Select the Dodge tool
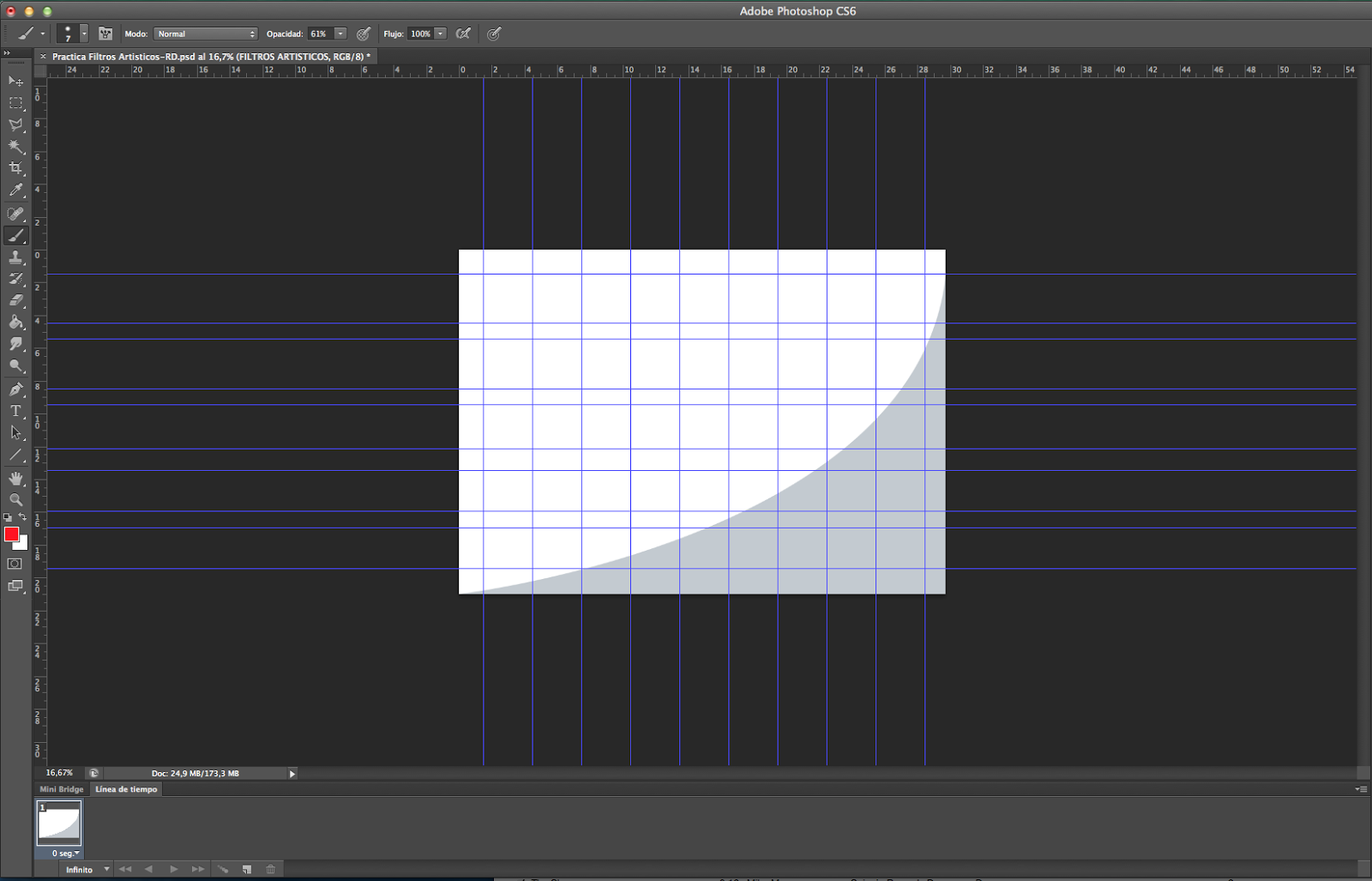Viewport: 1372px width, 881px height. [x=15, y=366]
